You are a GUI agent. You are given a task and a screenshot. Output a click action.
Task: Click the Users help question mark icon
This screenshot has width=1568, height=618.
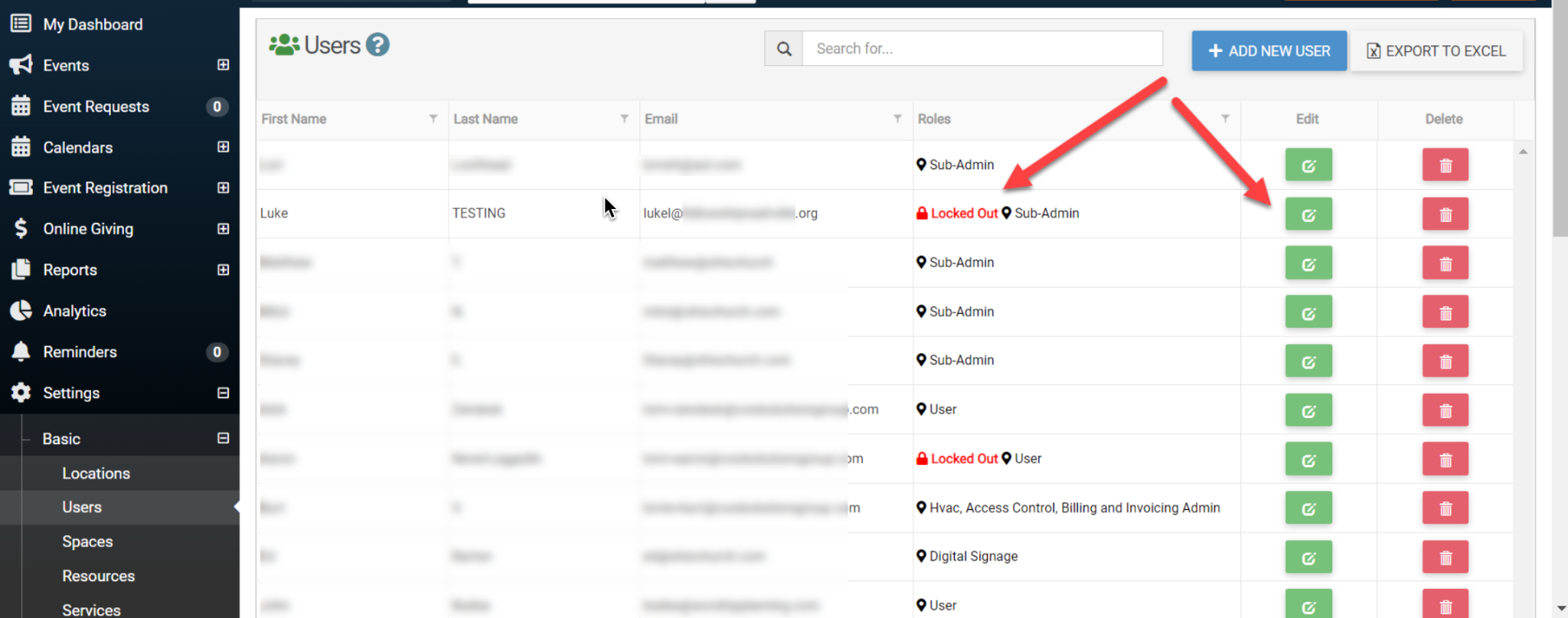(x=377, y=45)
